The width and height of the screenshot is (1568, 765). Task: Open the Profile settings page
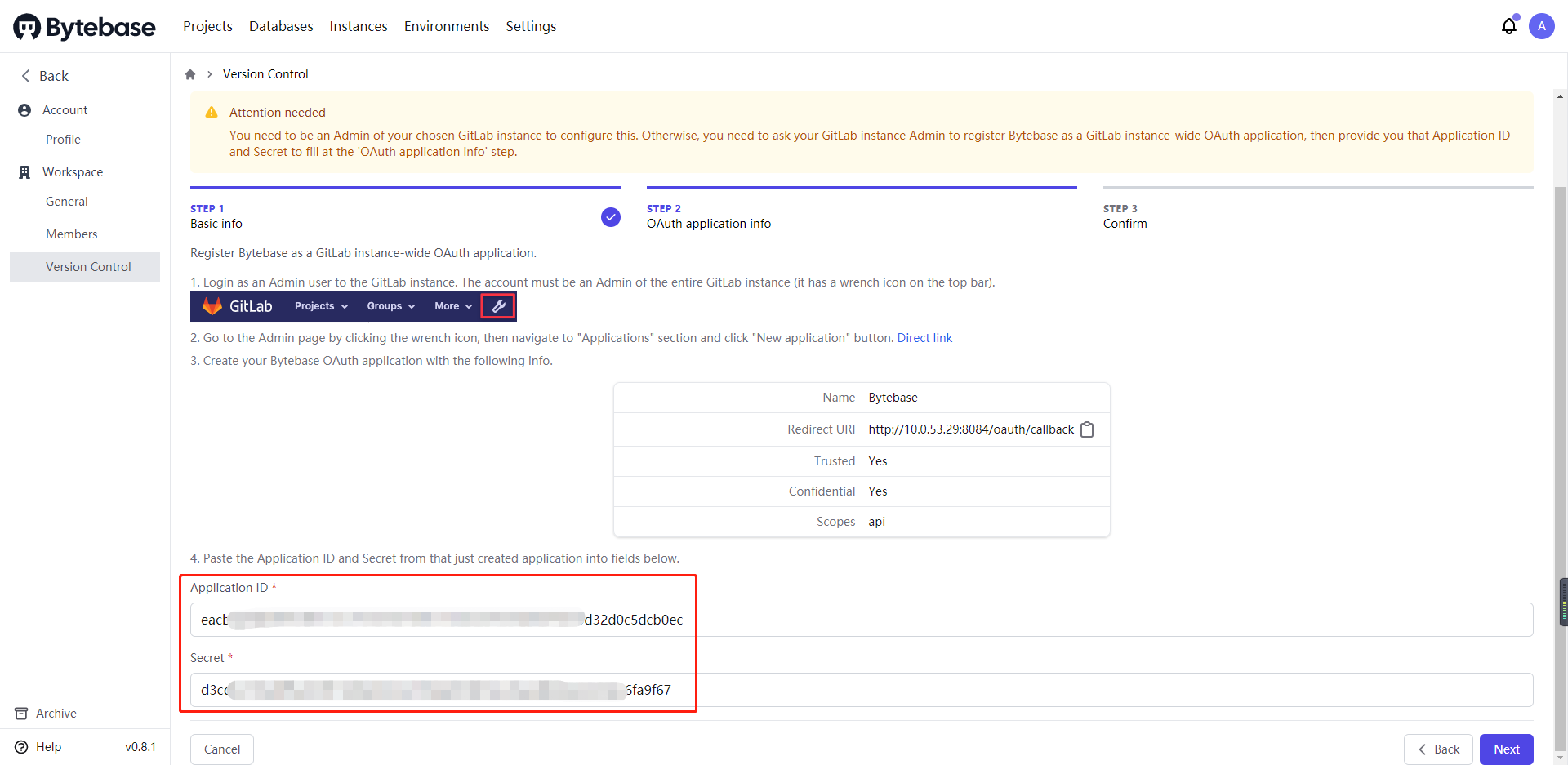point(63,140)
